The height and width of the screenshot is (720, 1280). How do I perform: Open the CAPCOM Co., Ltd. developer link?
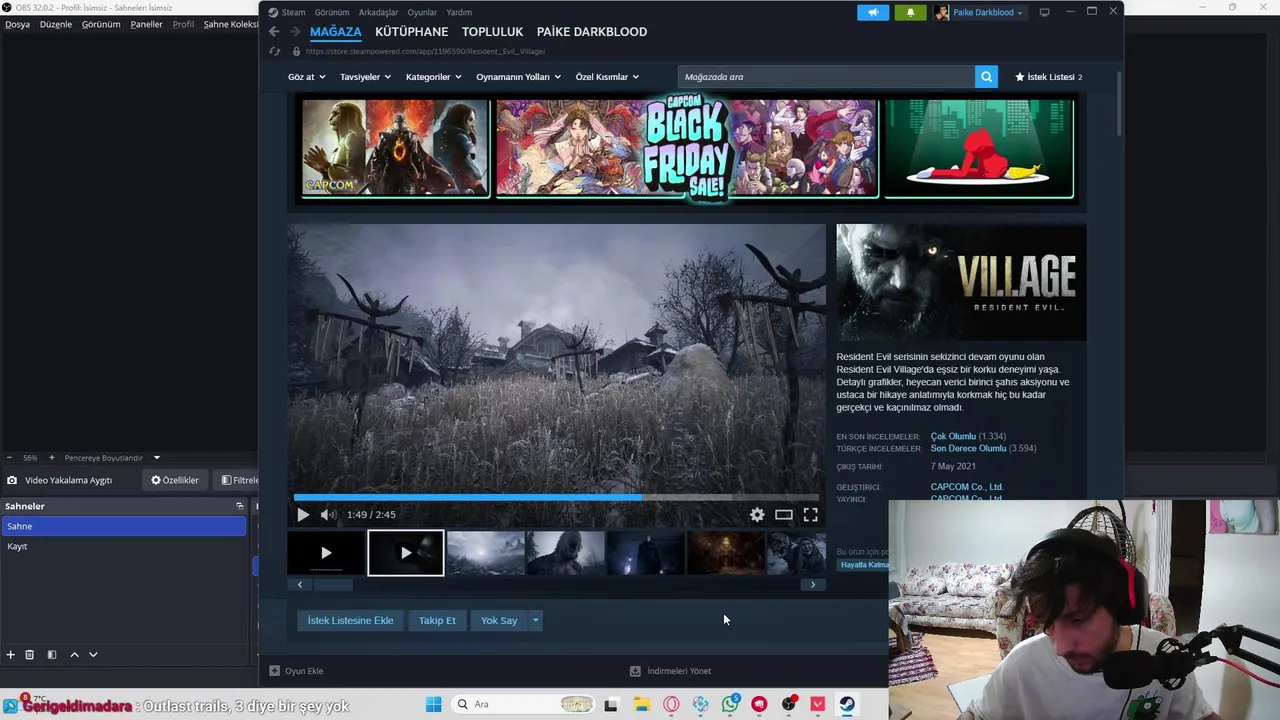coord(967,487)
